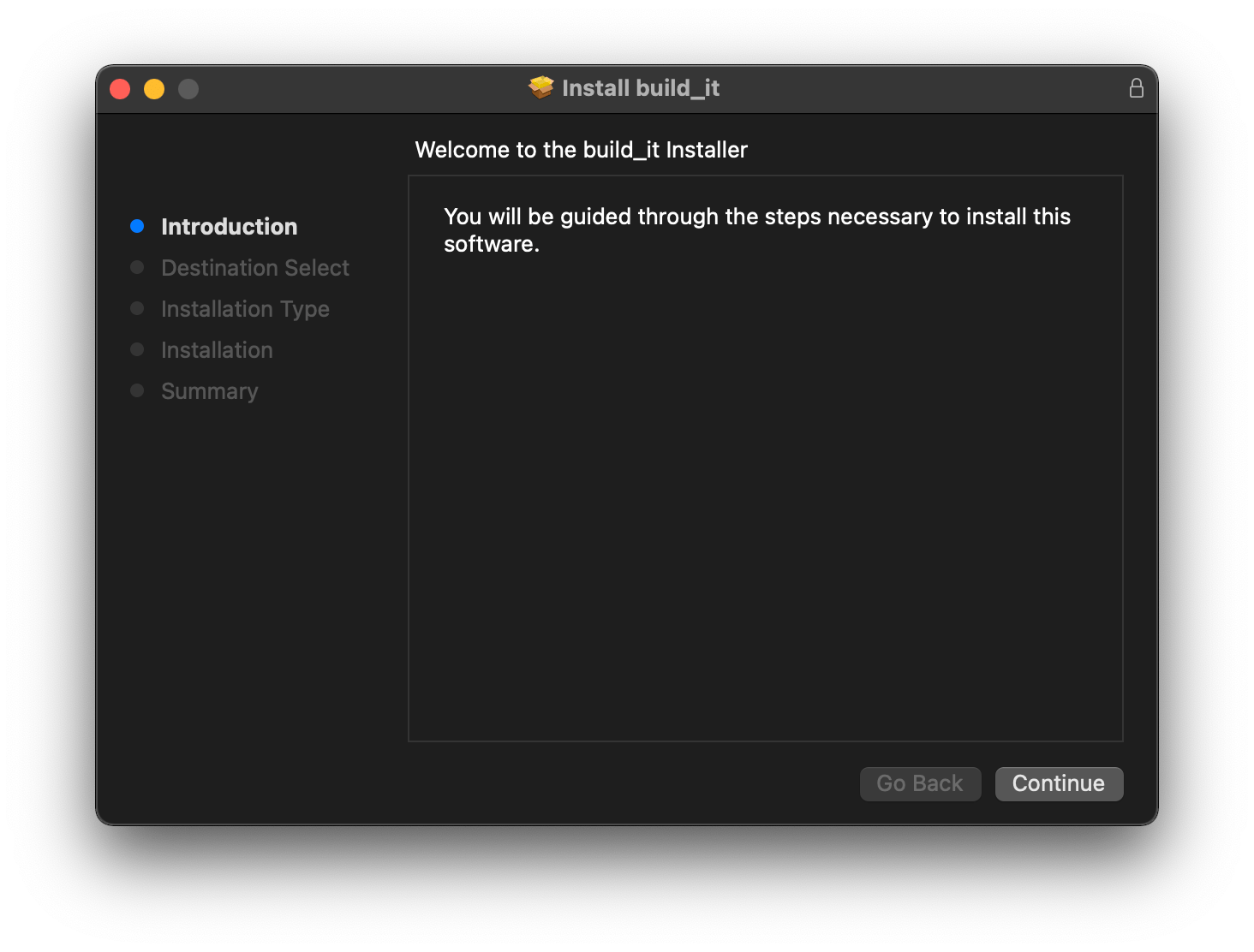Close the installer with the red button
The height and width of the screenshot is (952, 1254).
(120, 89)
